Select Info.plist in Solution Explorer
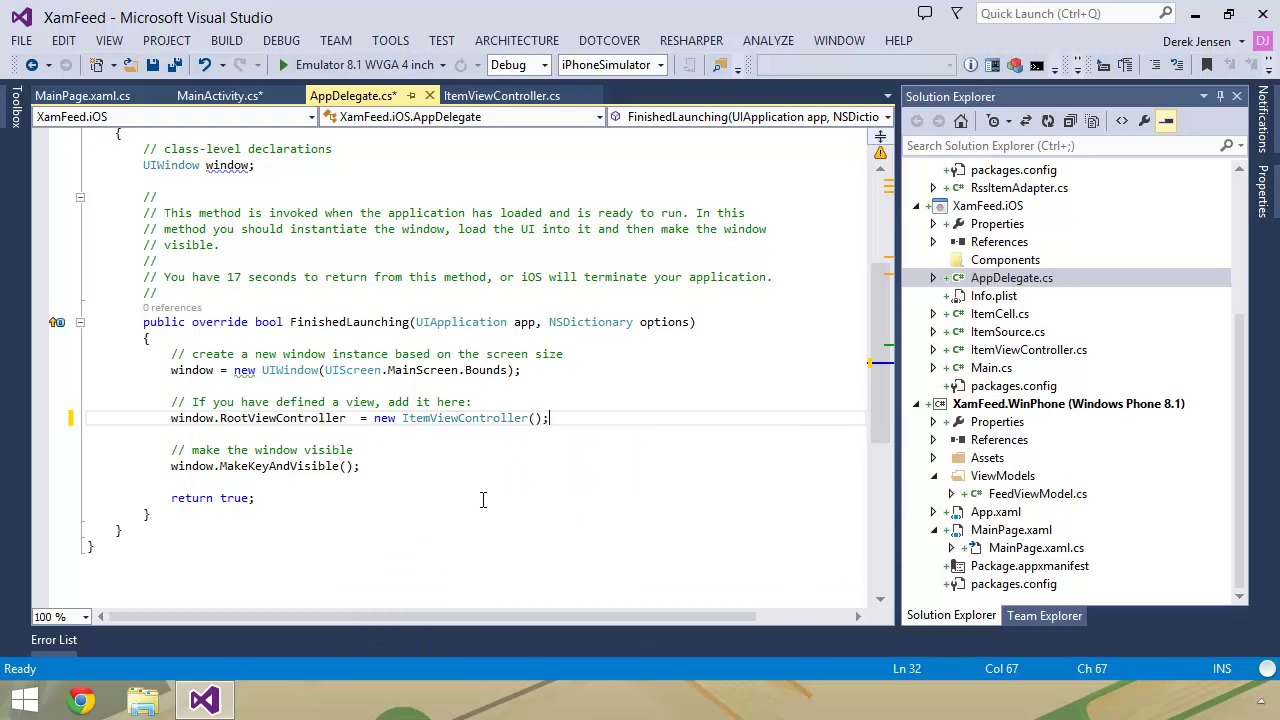 [993, 296]
